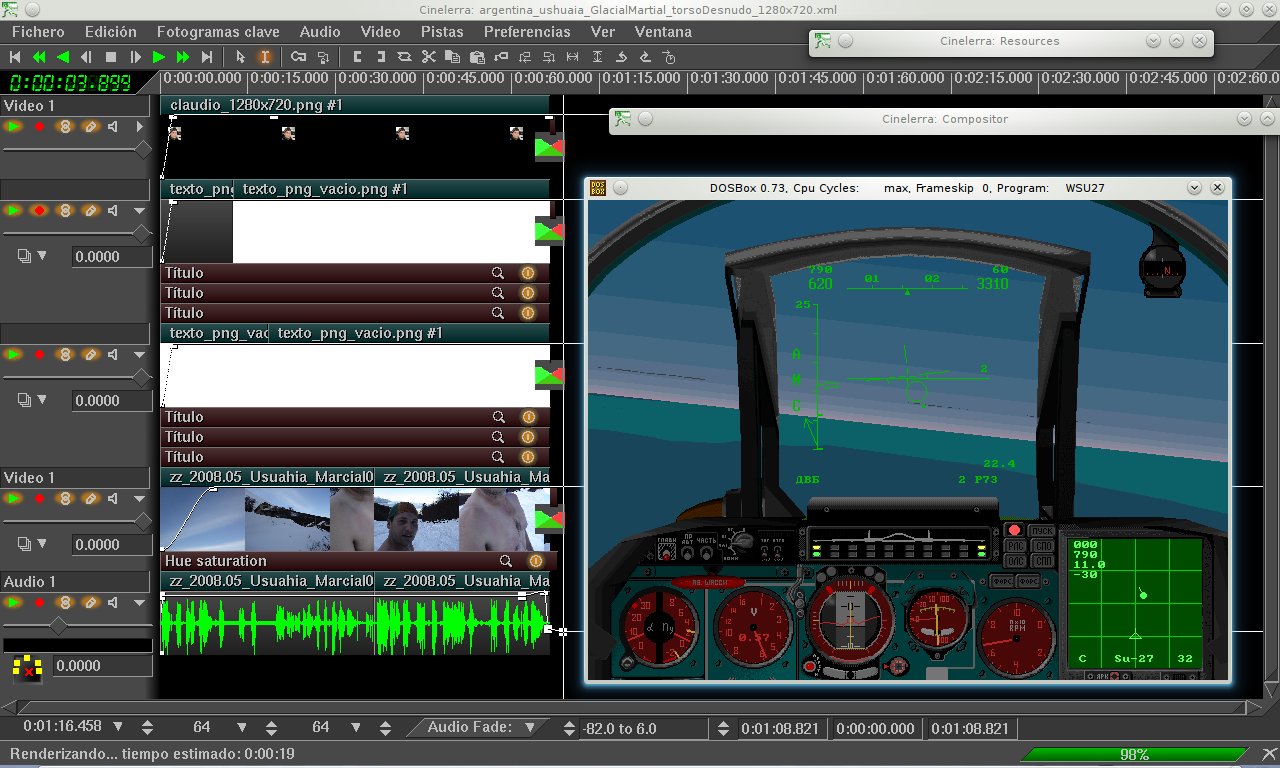Open the Preferencias menu
Screen dimensions: 1280x768
click(527, 31)
